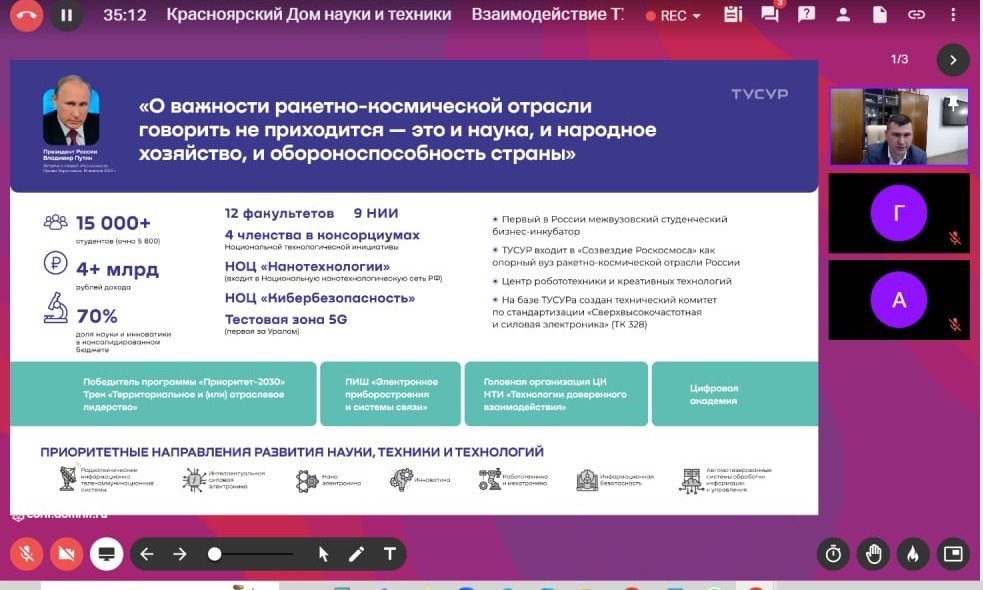Image resolution: width=983 pixels, height=590 pixels.
Task: Select participant tile with letter Г
Action: (899, 213)
